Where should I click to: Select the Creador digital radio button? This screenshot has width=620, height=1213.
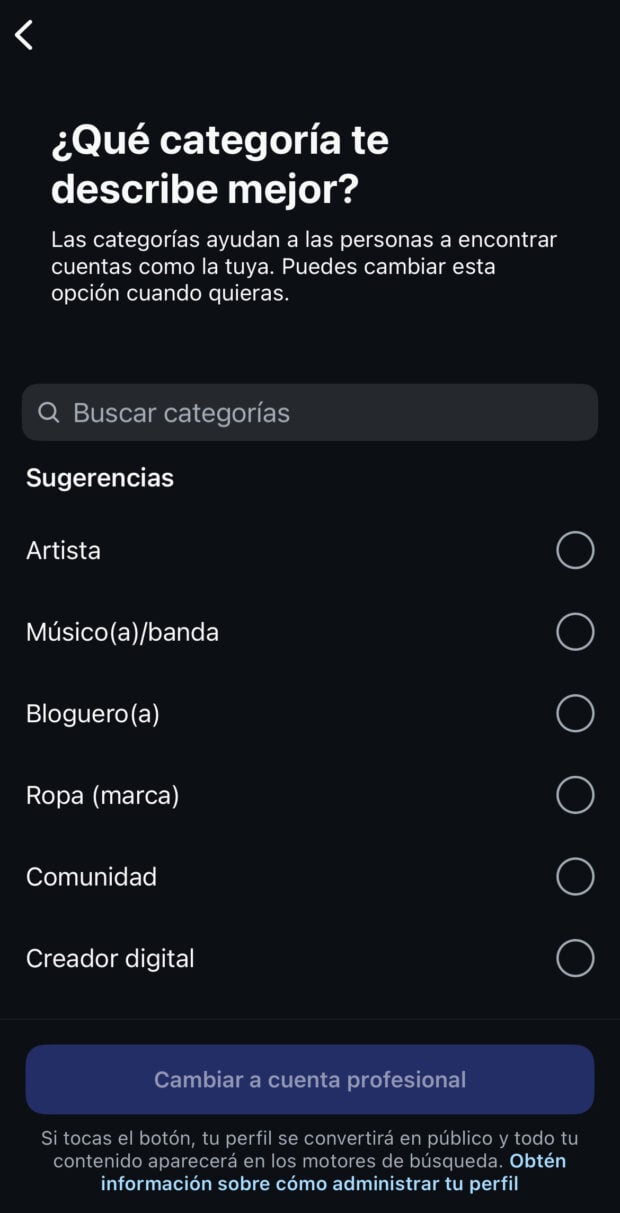coord(575,958)
